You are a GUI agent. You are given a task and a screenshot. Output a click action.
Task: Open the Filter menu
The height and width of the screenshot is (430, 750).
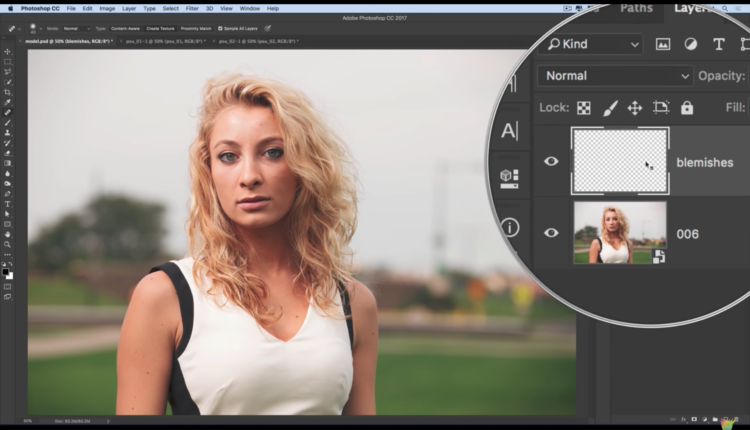coord(191,8)
